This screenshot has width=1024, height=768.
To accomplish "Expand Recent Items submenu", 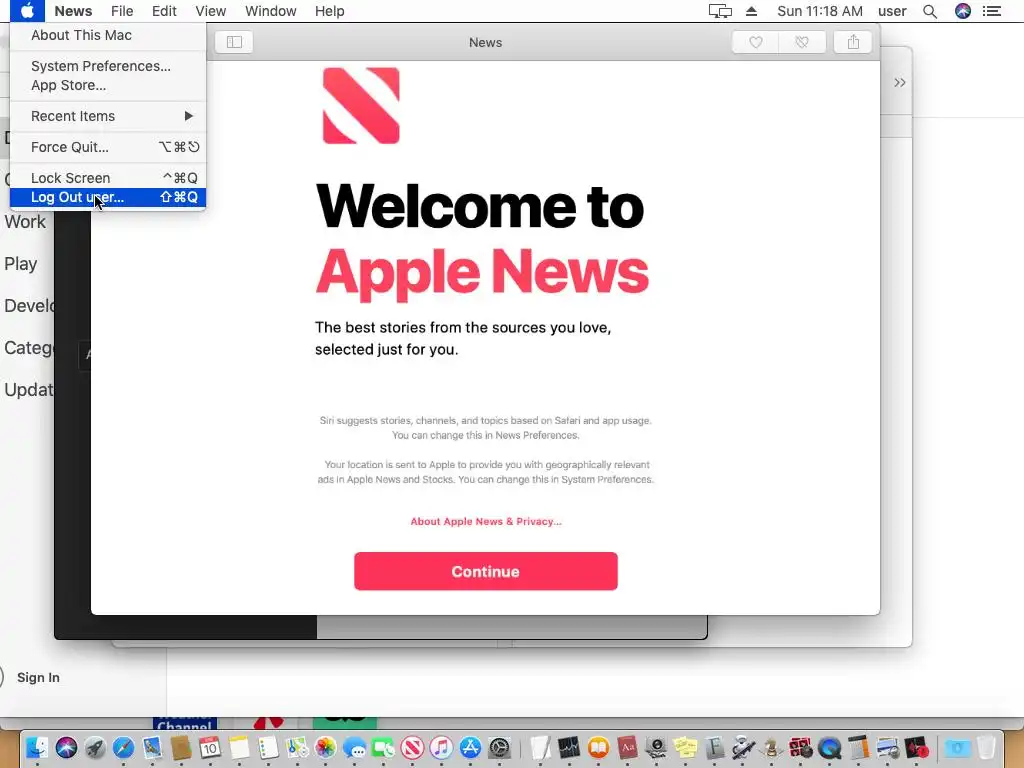I will [108, 116].
